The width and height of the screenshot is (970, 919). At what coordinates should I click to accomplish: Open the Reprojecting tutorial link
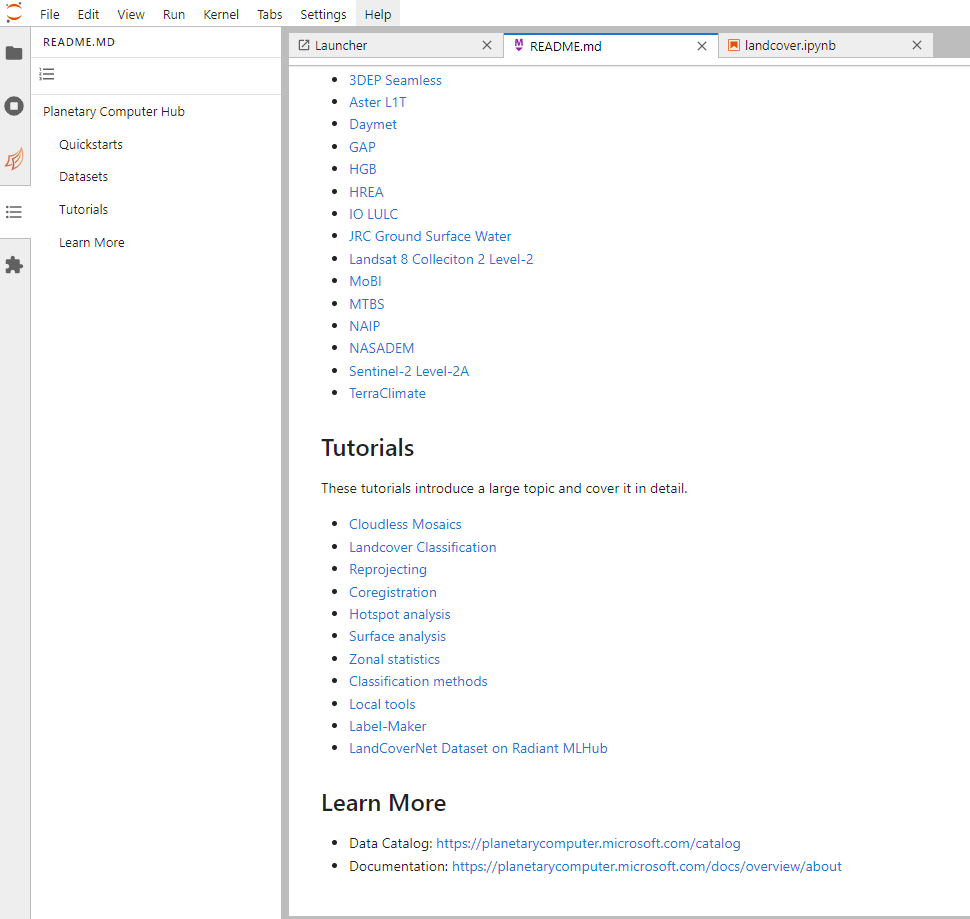click(x=388, y=570)
